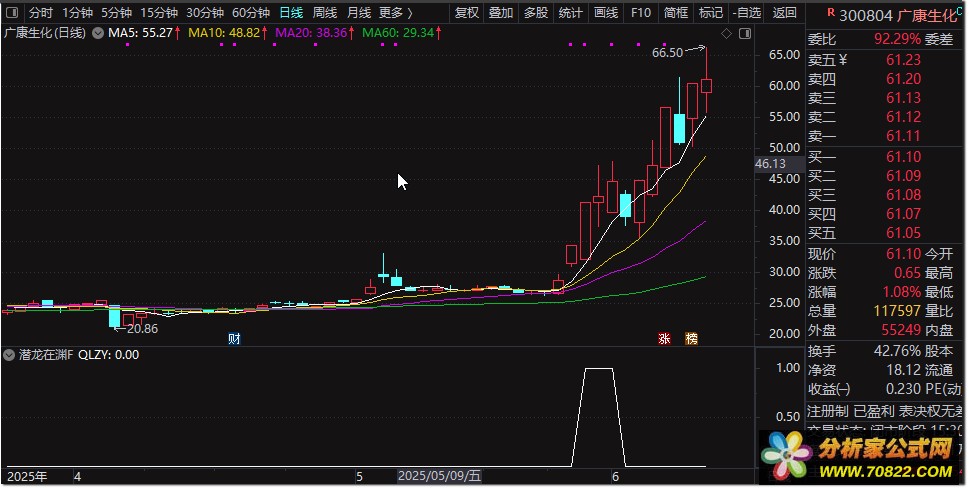Click the 卖三 price 61.13
The width and height of the screenshot is (969, 488).
[x=903, y=98]
